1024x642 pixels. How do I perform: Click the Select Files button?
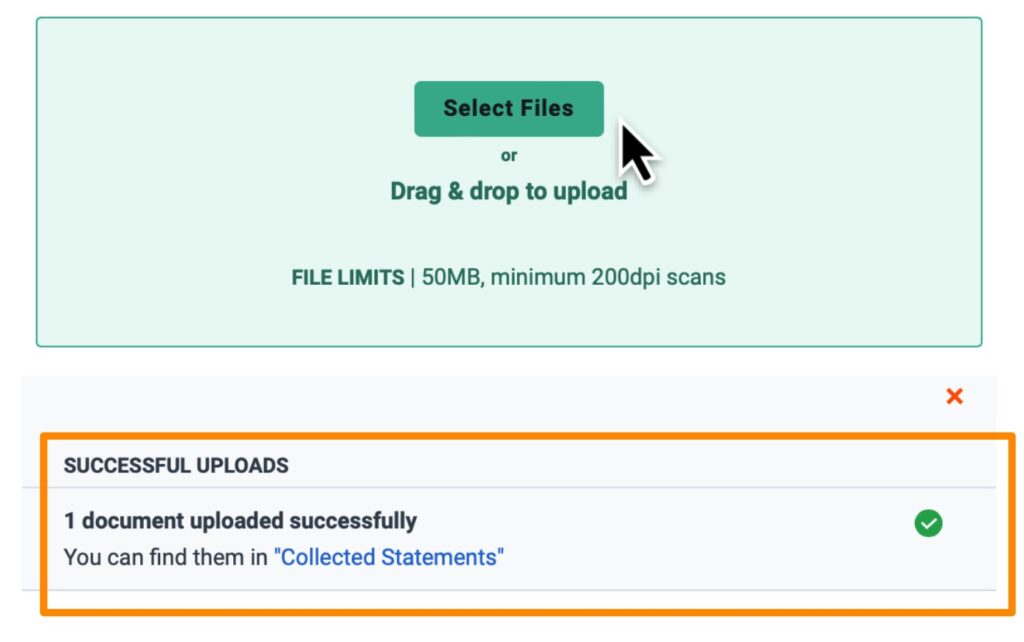[x=509, y=108]
